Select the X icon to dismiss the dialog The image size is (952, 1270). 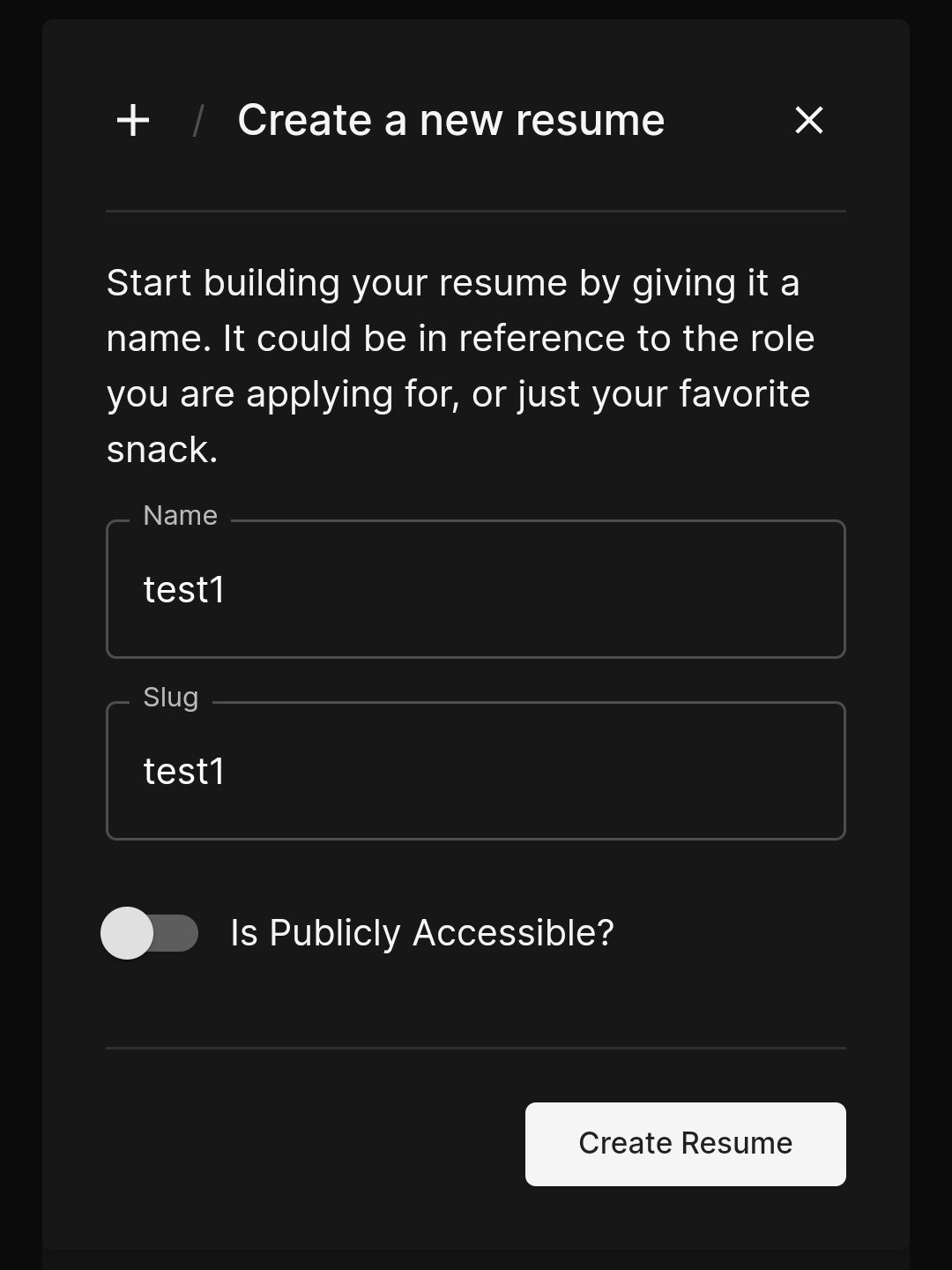tap(808, 120)
